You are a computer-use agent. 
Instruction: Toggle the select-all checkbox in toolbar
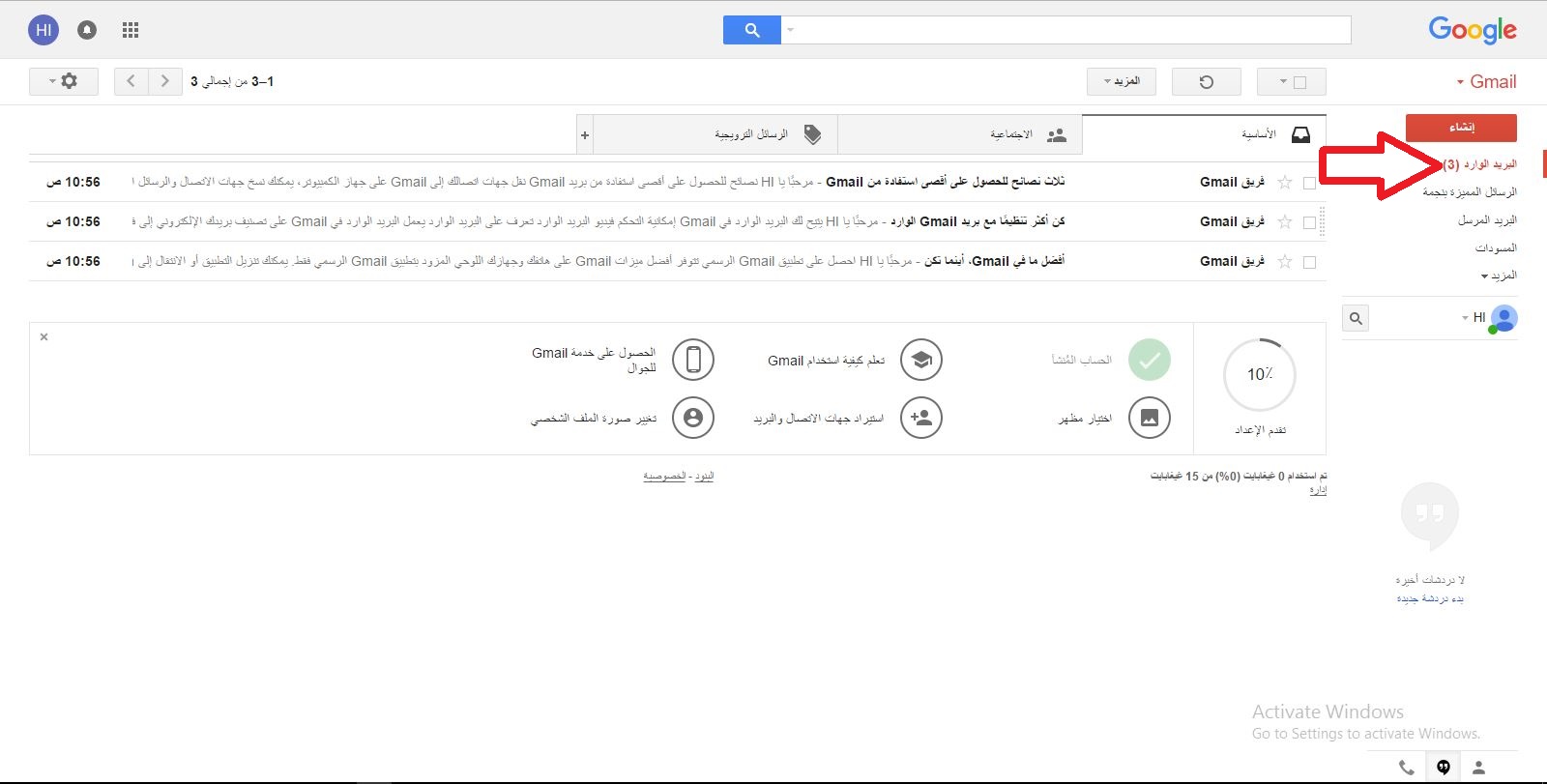coord(1299,82)
